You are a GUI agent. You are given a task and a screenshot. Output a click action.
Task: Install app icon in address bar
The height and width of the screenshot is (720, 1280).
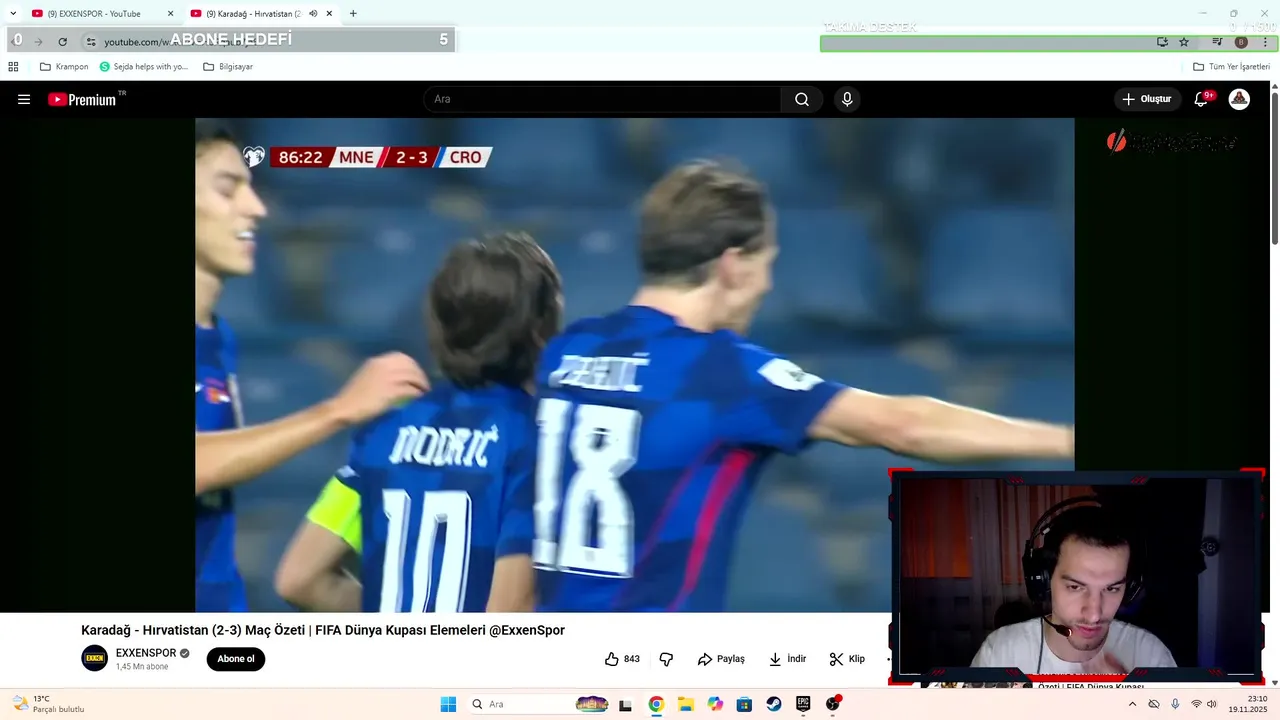tap(1162, 42)
